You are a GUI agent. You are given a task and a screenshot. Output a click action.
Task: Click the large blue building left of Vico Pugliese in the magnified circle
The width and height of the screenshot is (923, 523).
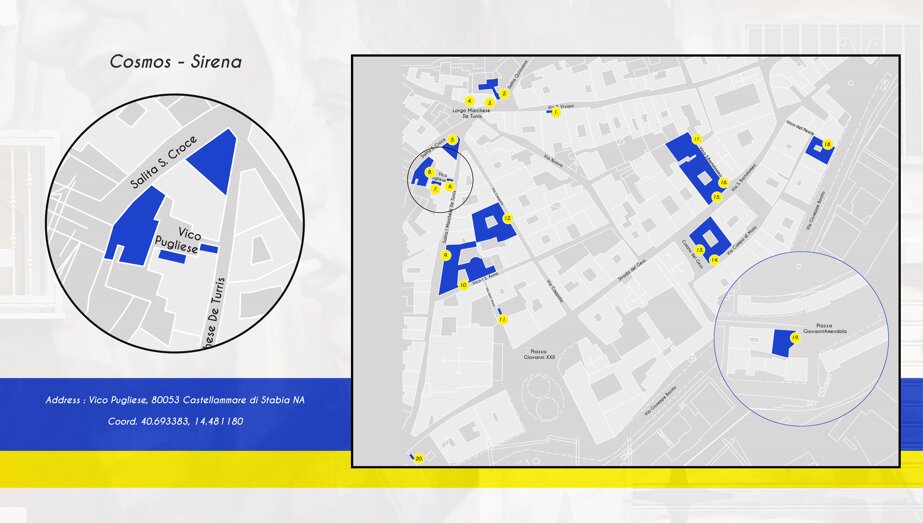point(135,226)
